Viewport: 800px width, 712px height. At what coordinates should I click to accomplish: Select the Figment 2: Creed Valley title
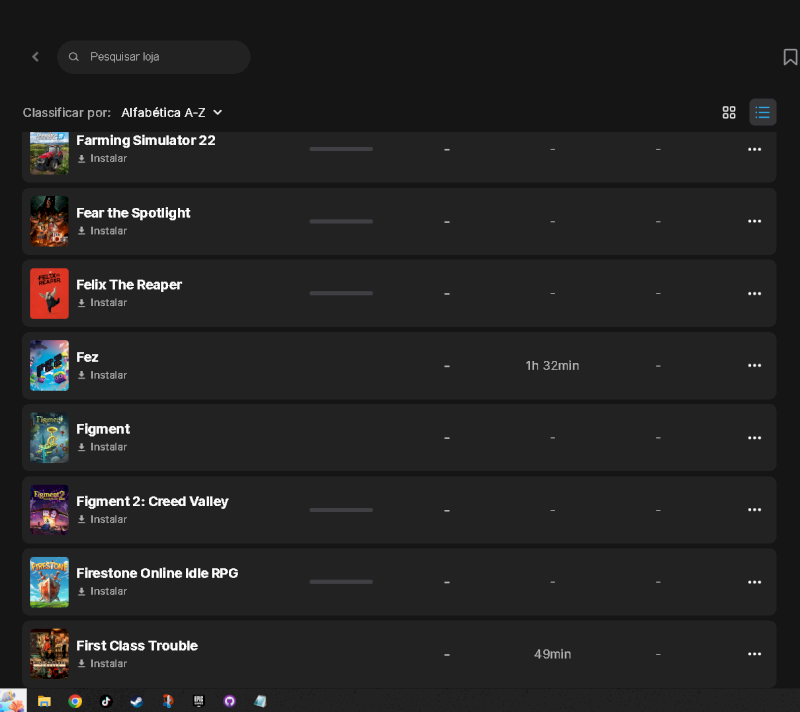153,501
